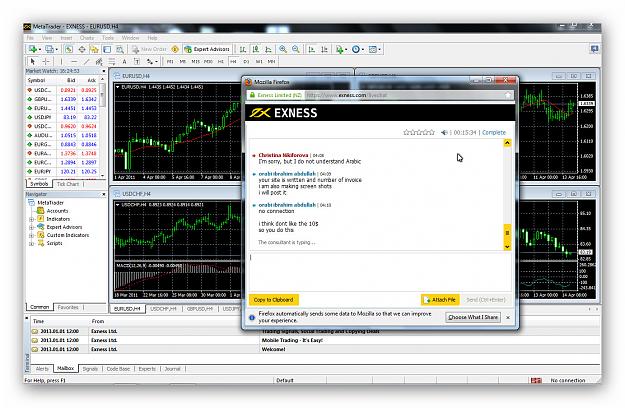Open the File menu
This screenshot has height=408, width=625.
tap(30, 38)
